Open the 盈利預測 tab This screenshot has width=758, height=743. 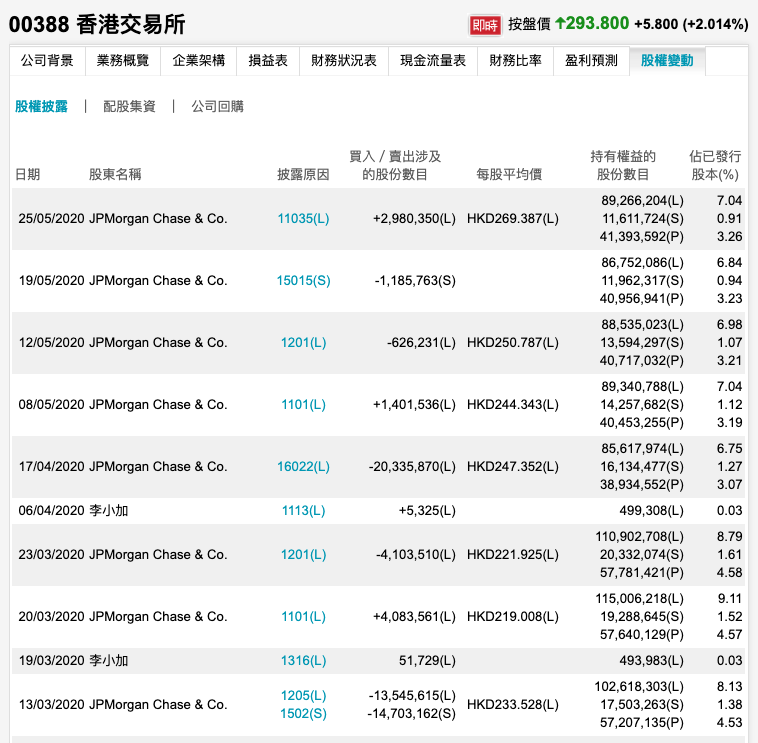point(591,60)
